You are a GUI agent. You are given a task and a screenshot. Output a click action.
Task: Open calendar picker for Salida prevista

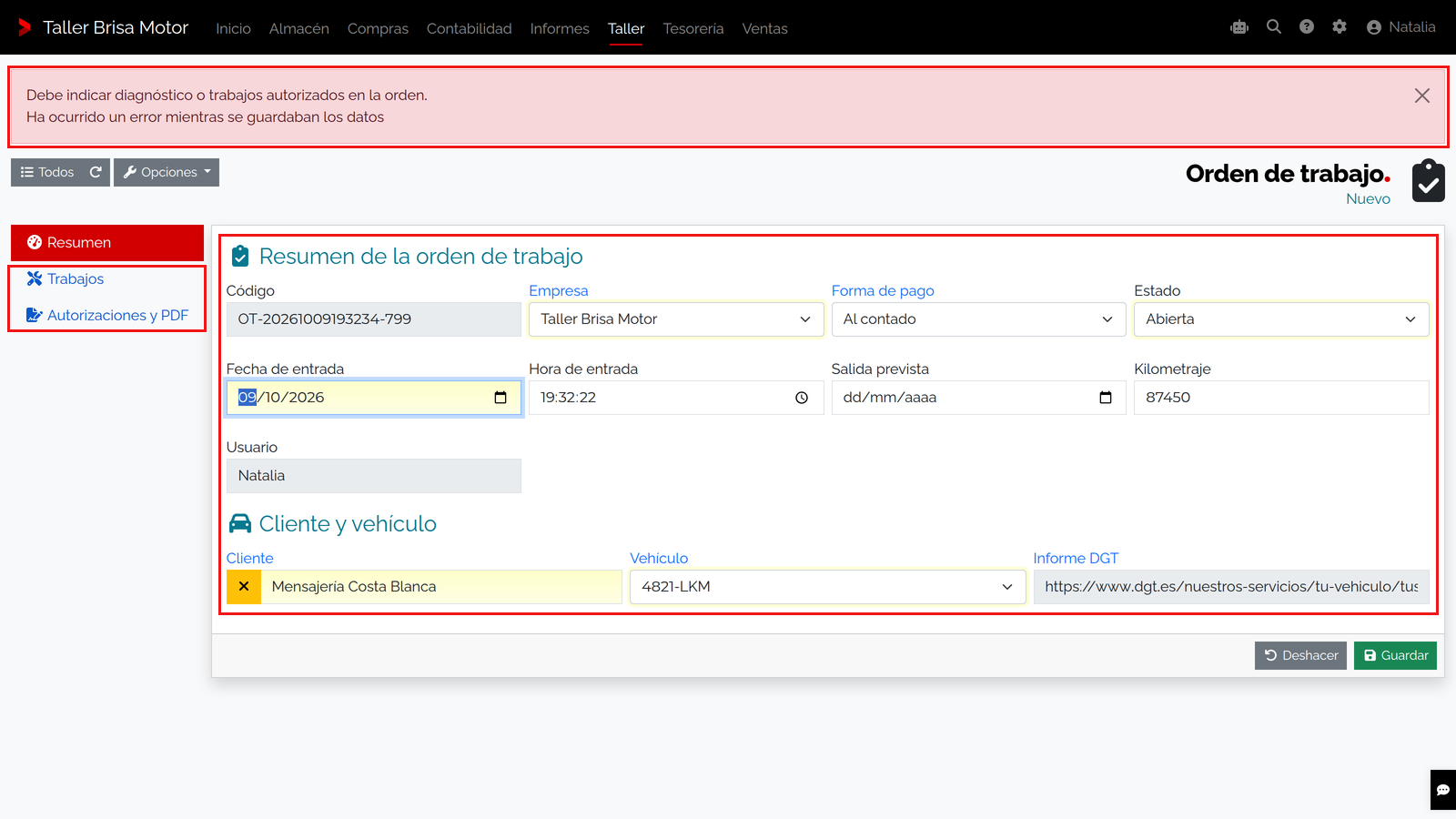pos(1106,398)
